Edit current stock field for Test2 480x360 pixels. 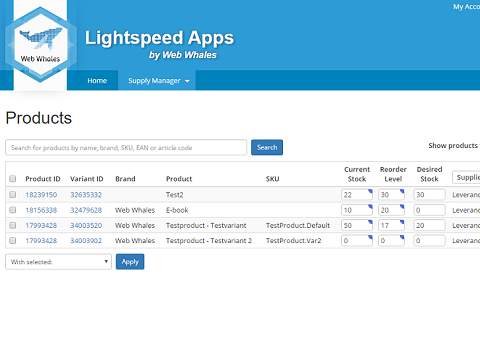click(357, 195)
